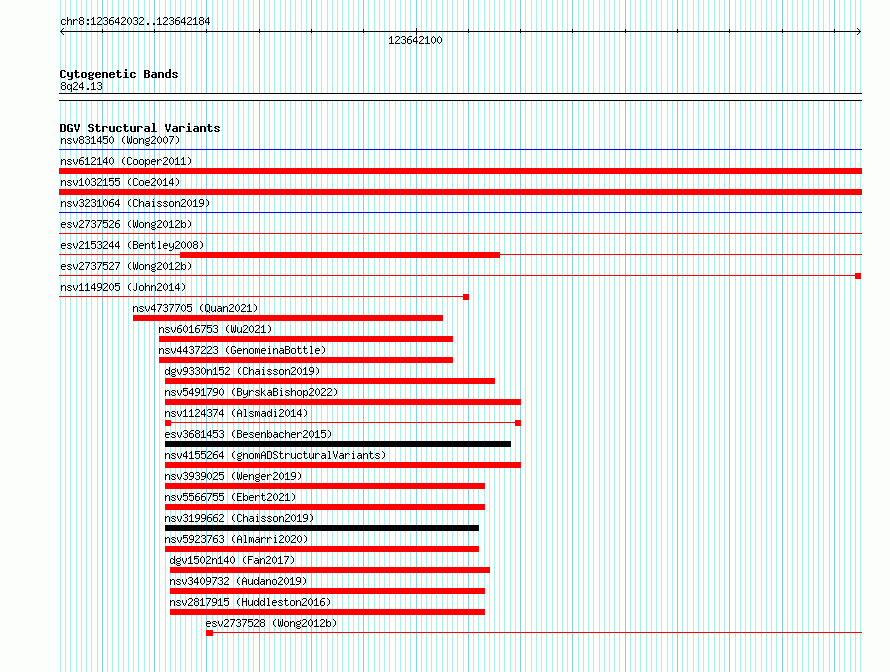Select the nsv3409732 (Audano2019) red bar
The height and width of the screenshot is (672, 890).
pyautogui.click(x=328, y=591)
